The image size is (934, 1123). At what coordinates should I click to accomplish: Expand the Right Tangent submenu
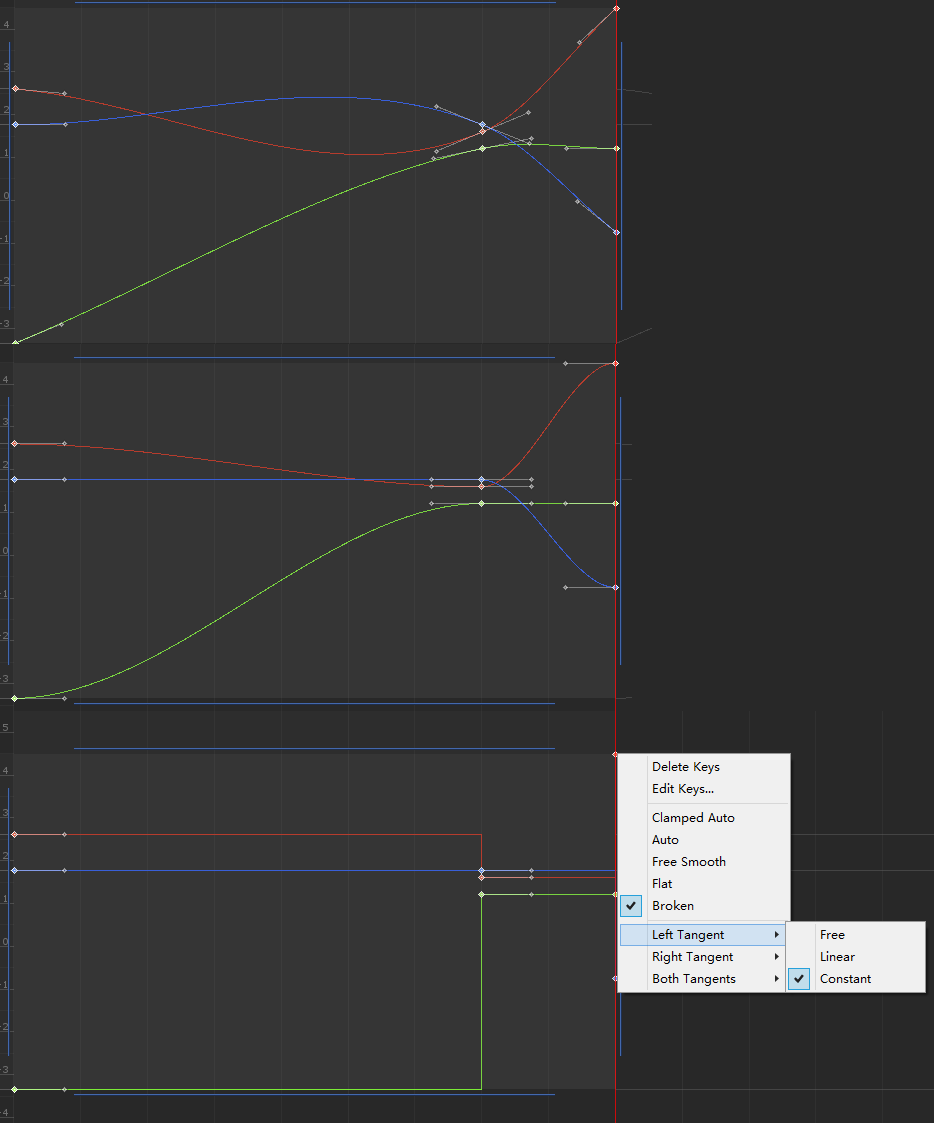tap(703, 957)
